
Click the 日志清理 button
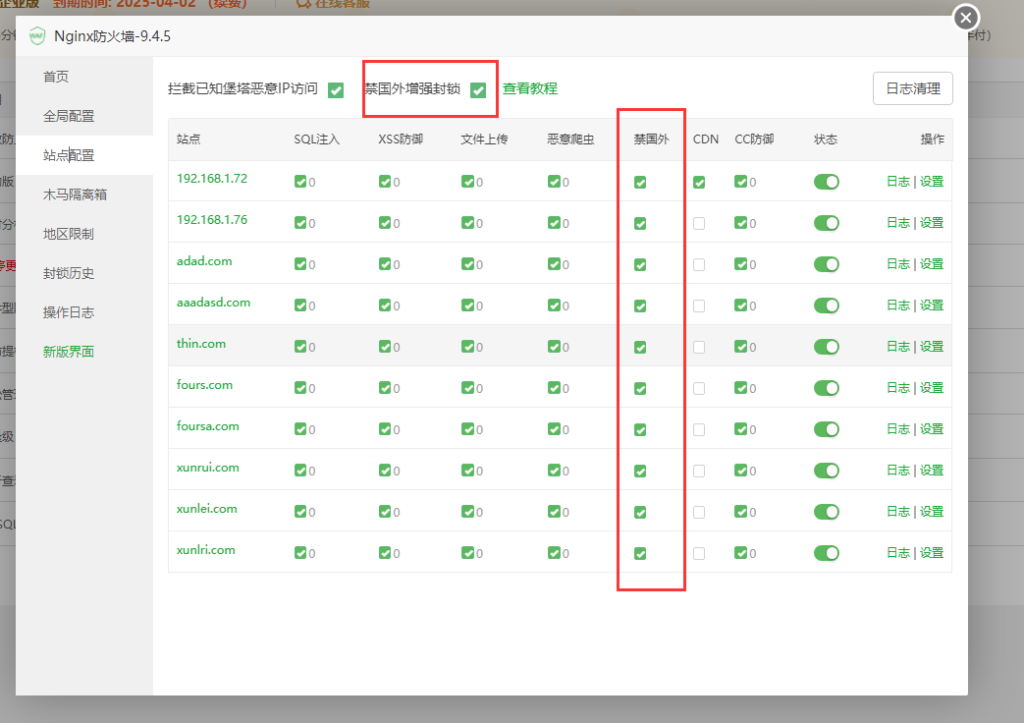(x=912, y=88)
